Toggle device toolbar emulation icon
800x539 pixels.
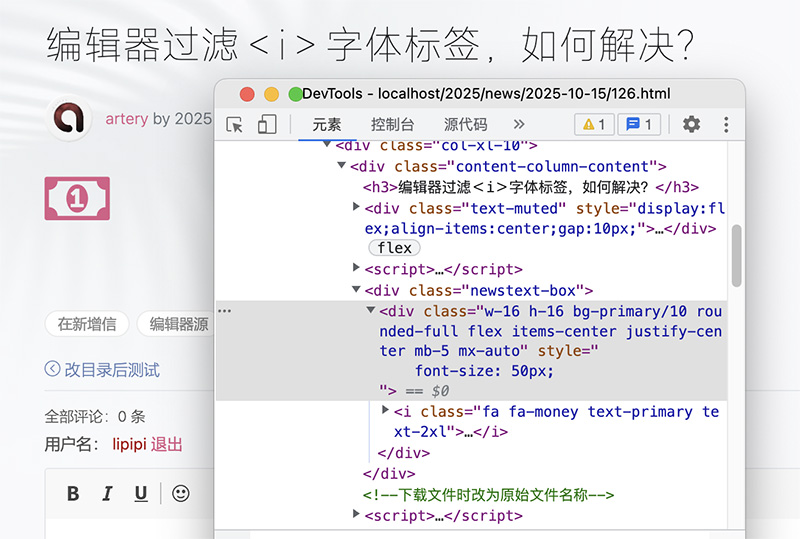267,125
